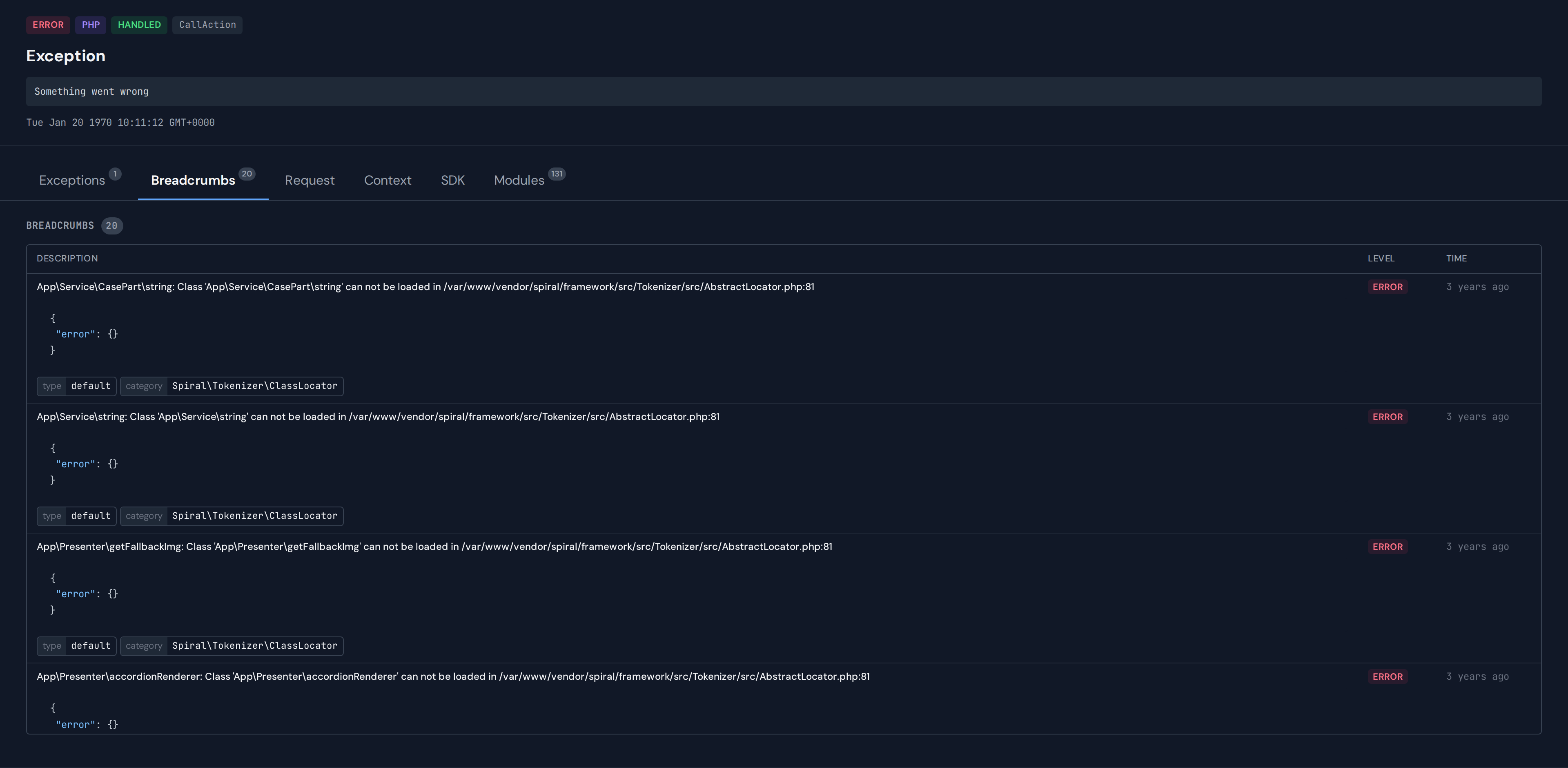Open the Modules tab
The width and height of the screenshot is (1568, 768).
pyautogui.click(x=519, y=180)
